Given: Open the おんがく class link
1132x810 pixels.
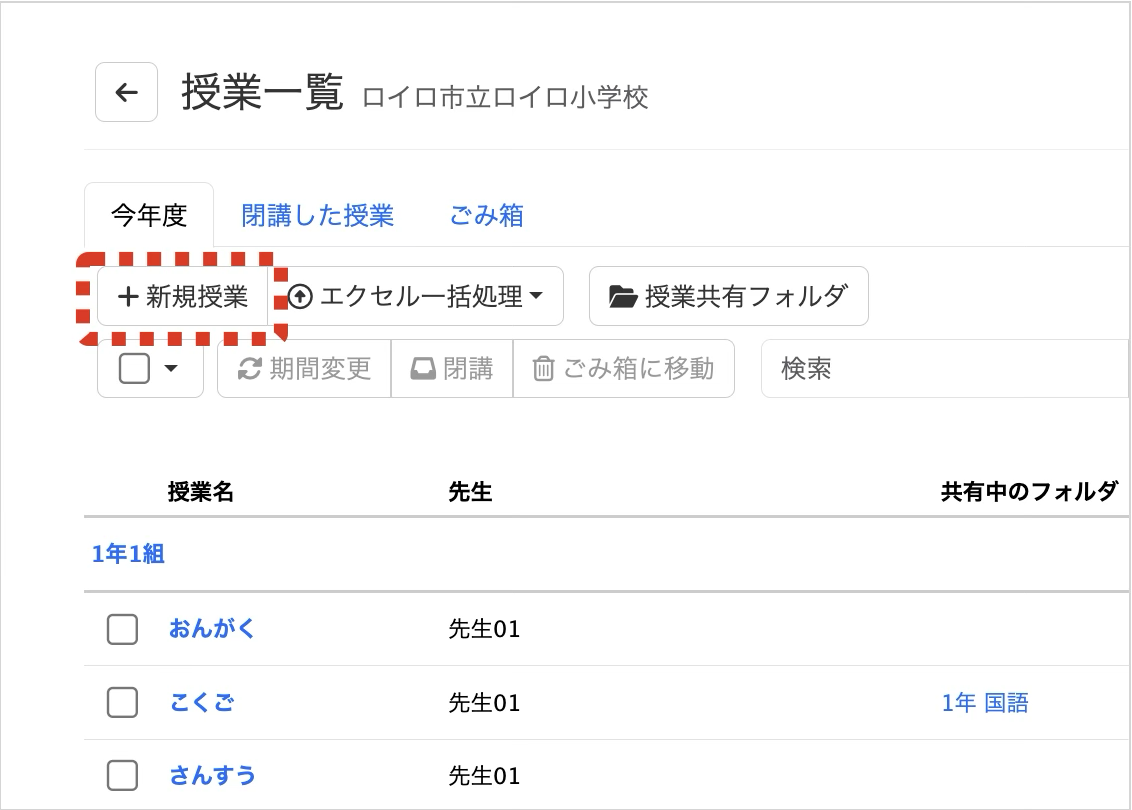Looking at the screenshot, I should click(x=212, y=629).
